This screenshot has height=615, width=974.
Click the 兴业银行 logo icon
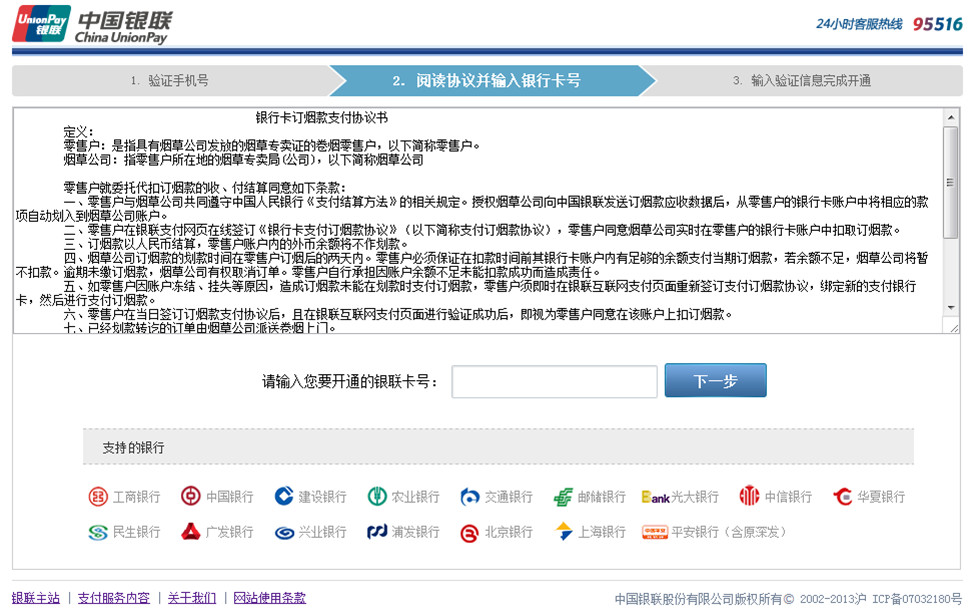pos(284,533)
